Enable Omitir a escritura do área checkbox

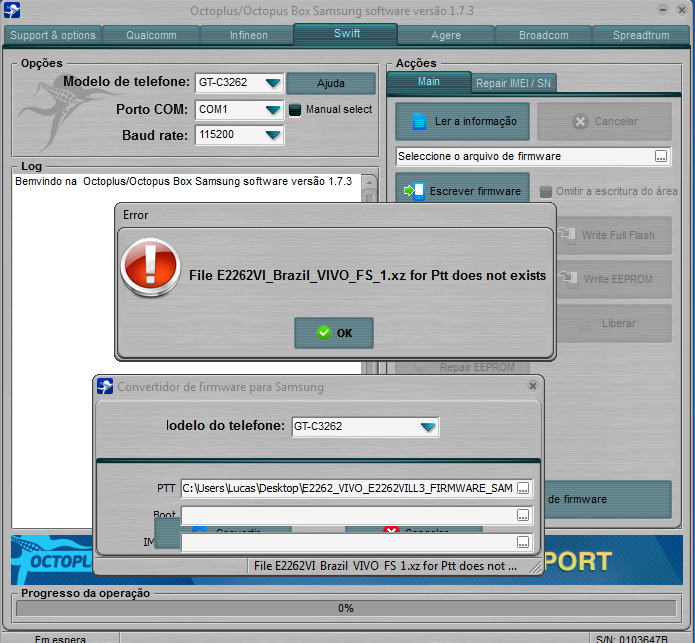click(546, 191)
